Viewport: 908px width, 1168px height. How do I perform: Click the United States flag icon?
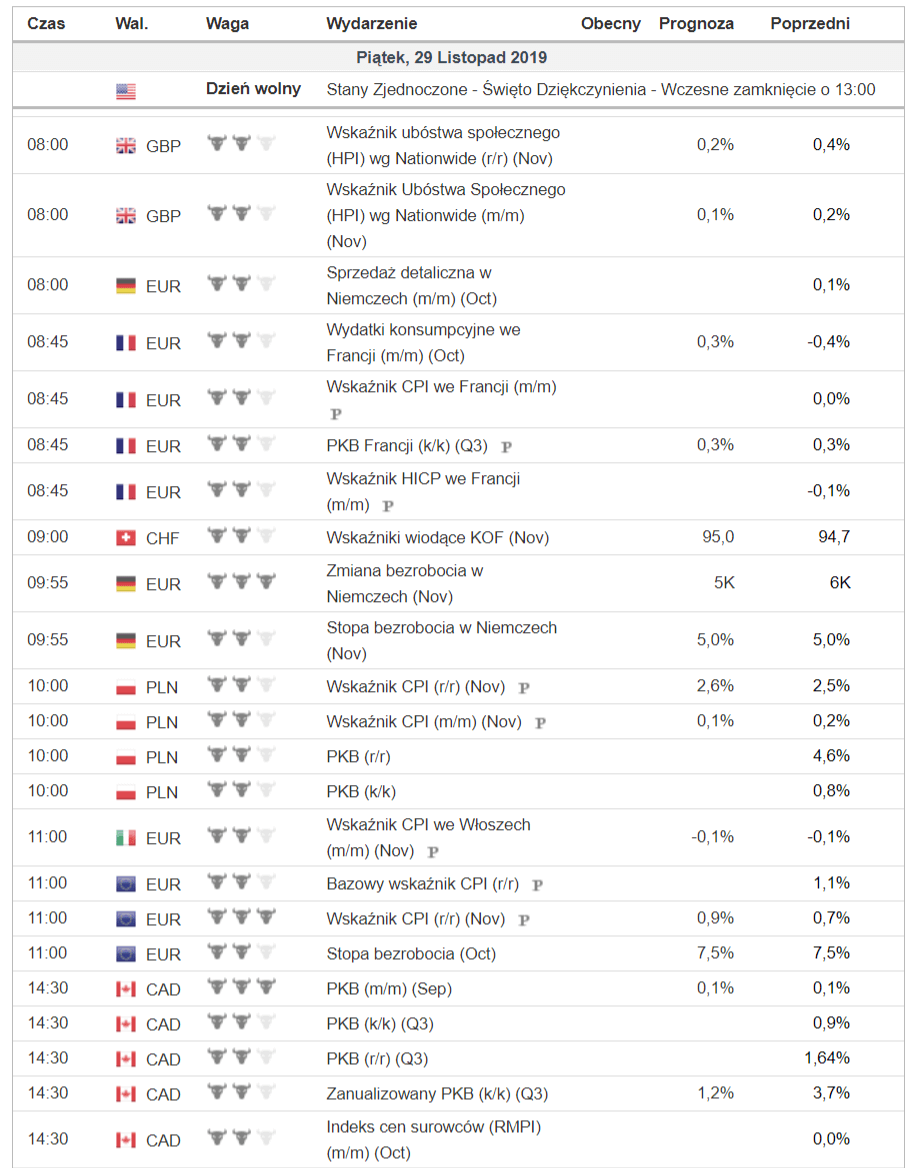point(126,91)
